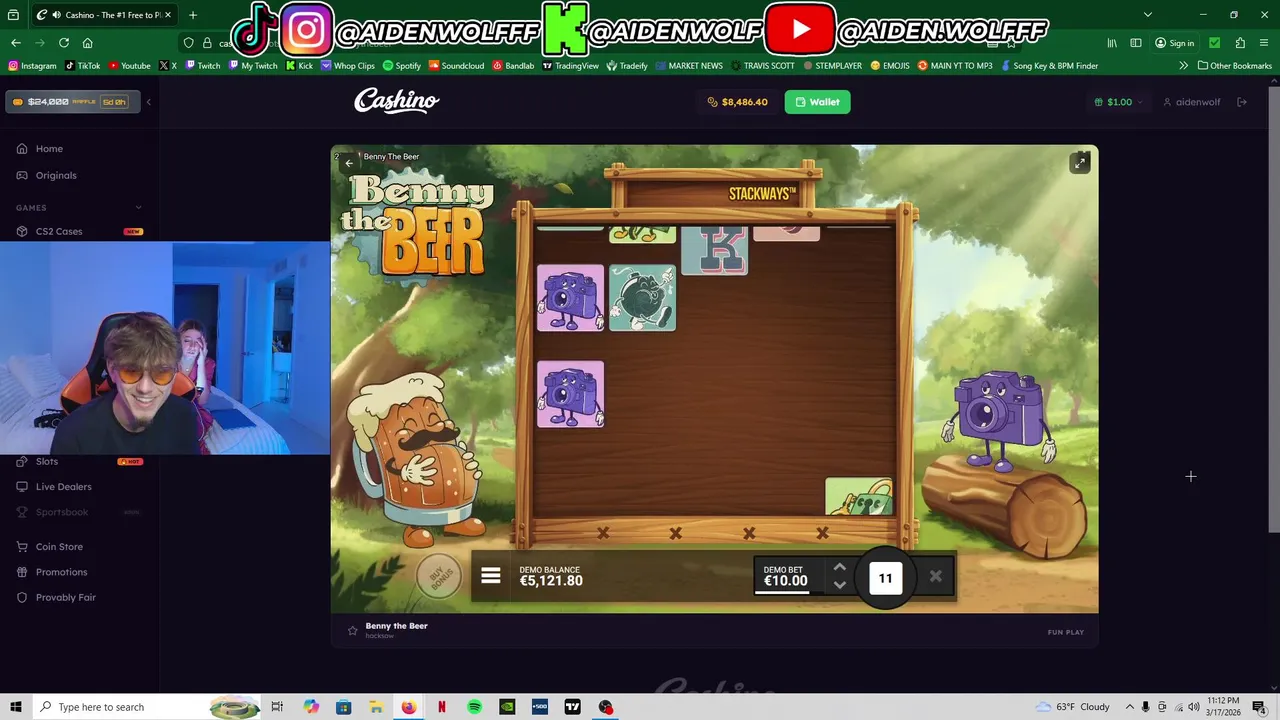Open Netflix from the taskbar
The width and height of the screenshot is (1280, 720).
441,707
